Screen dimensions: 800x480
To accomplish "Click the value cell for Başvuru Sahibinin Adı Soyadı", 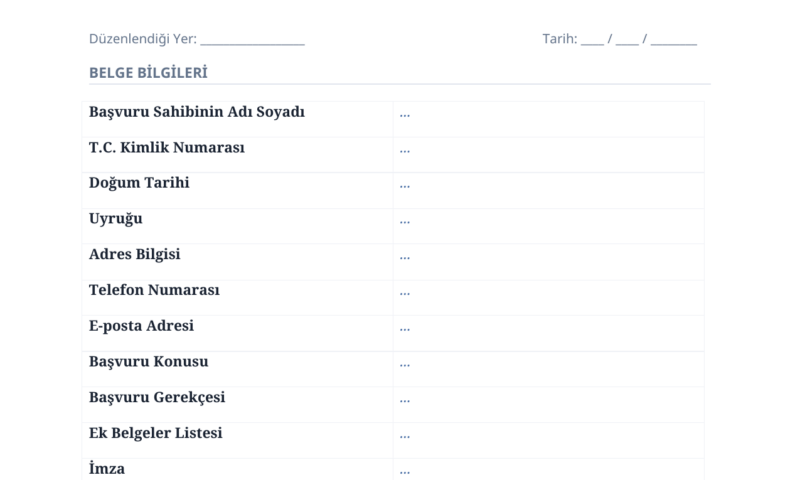I will pos(549,119).
